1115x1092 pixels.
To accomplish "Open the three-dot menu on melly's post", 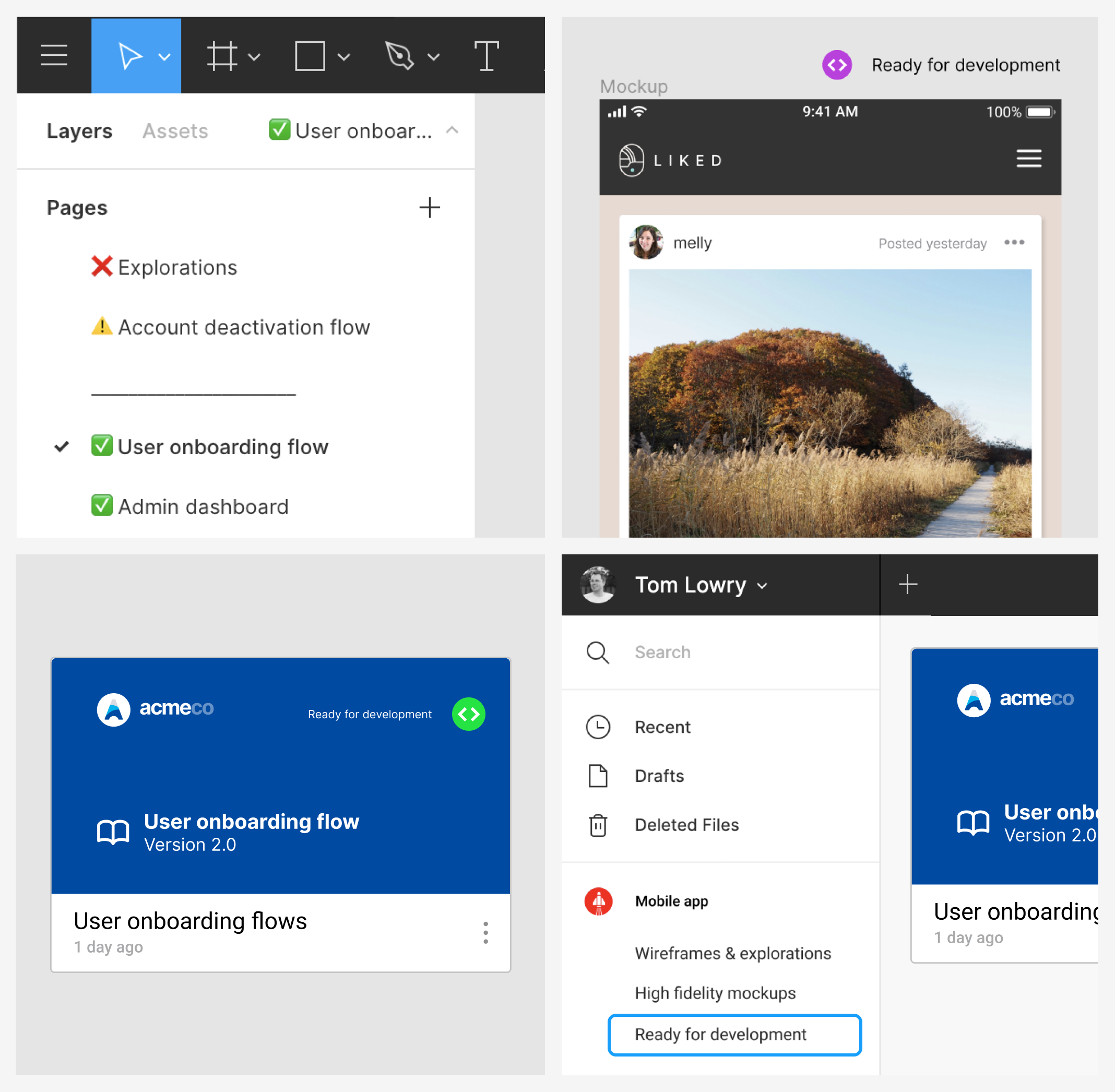I will 1014,243.
